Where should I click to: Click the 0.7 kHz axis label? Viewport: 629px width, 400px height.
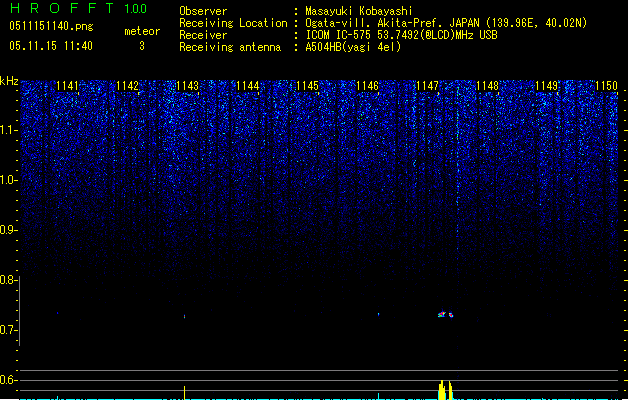tap(9, 330)
